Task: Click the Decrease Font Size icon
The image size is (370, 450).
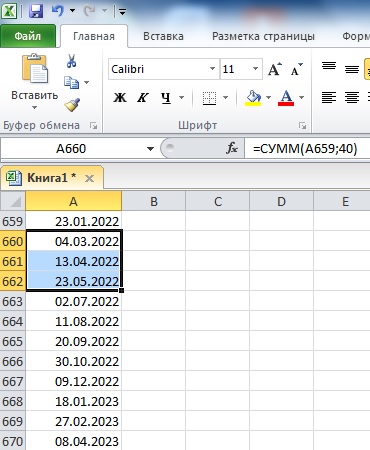Action: tap(296, 69)
